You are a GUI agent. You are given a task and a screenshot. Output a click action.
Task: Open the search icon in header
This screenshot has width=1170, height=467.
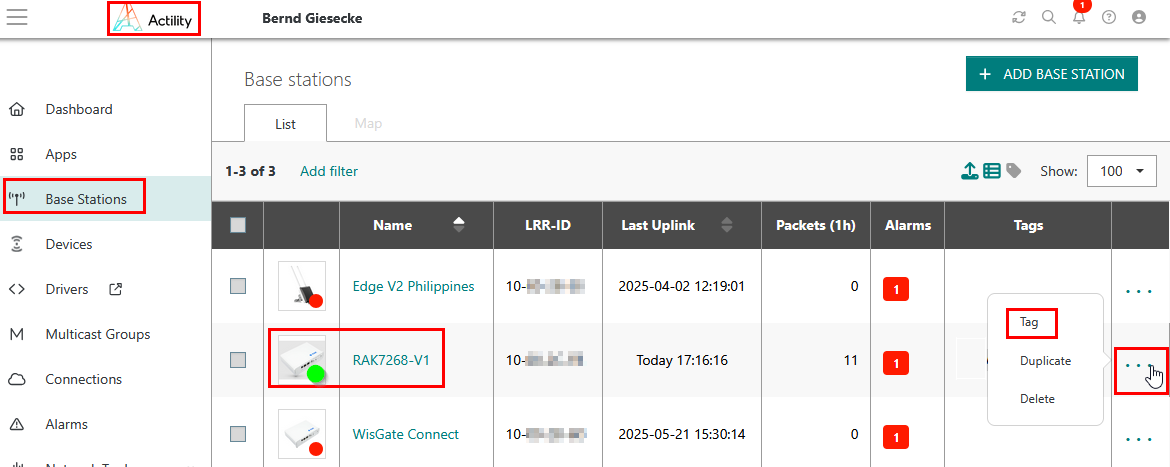(1048, 17)
